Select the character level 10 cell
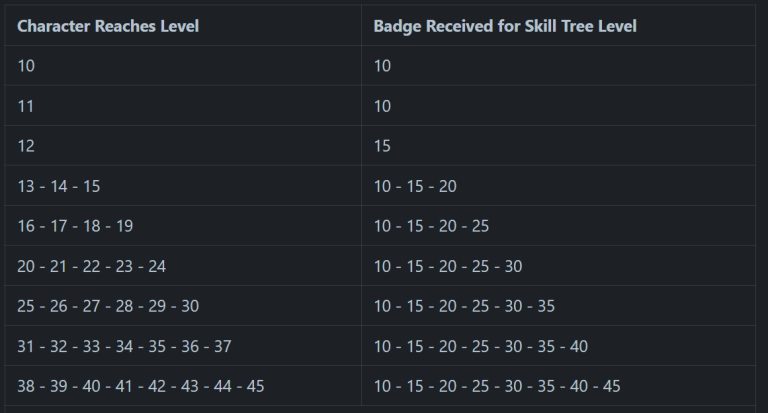Image resolution: width=768 pixels, height=413 pixels. [x=183, y=66]
